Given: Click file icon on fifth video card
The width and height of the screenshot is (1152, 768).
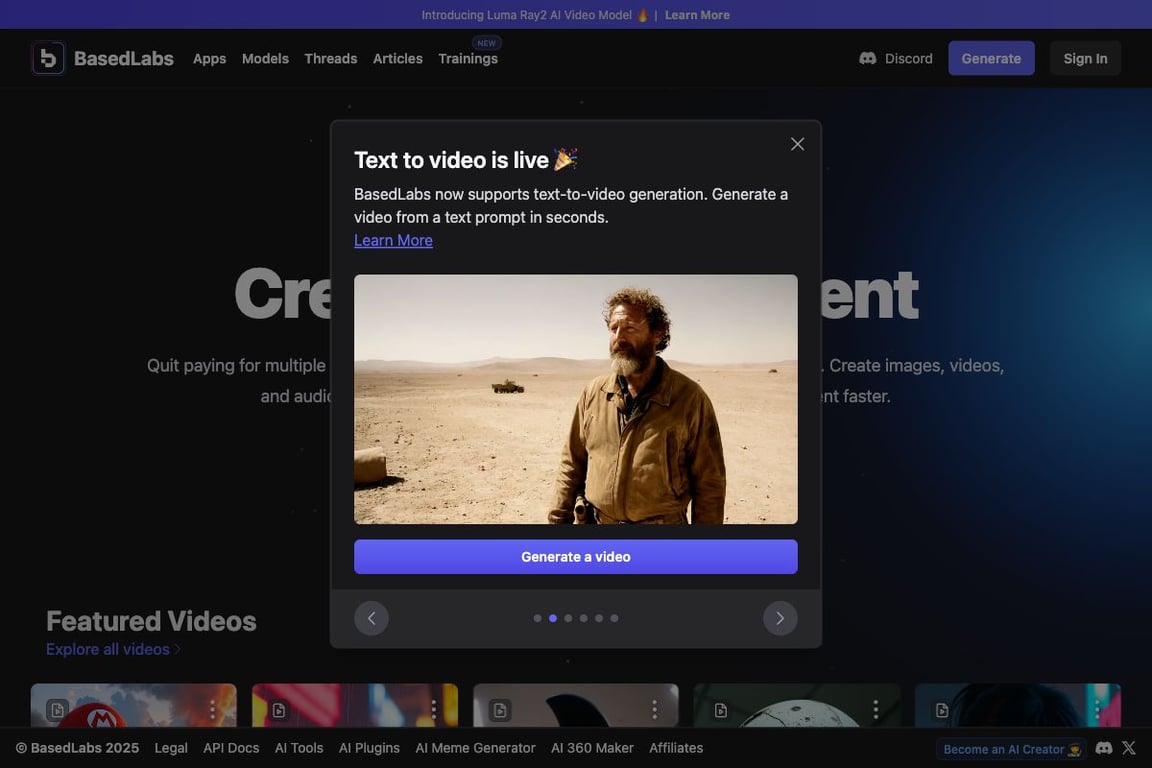Looking at the screenshot, I should point(942,710).
